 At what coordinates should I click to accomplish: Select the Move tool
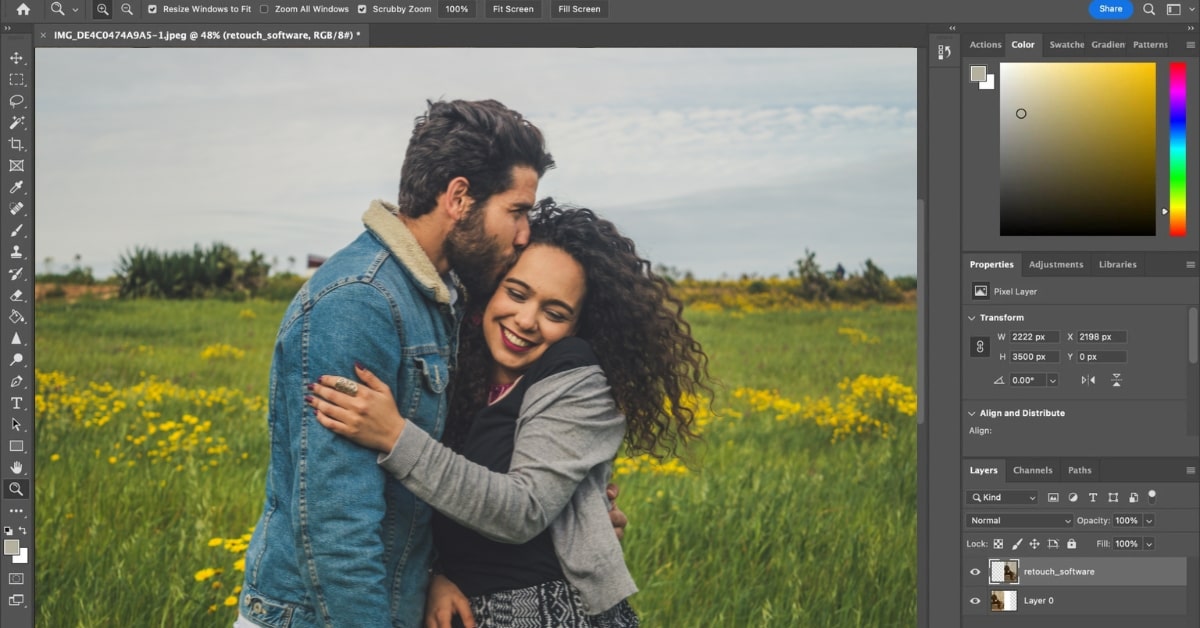tap(16, 58)
